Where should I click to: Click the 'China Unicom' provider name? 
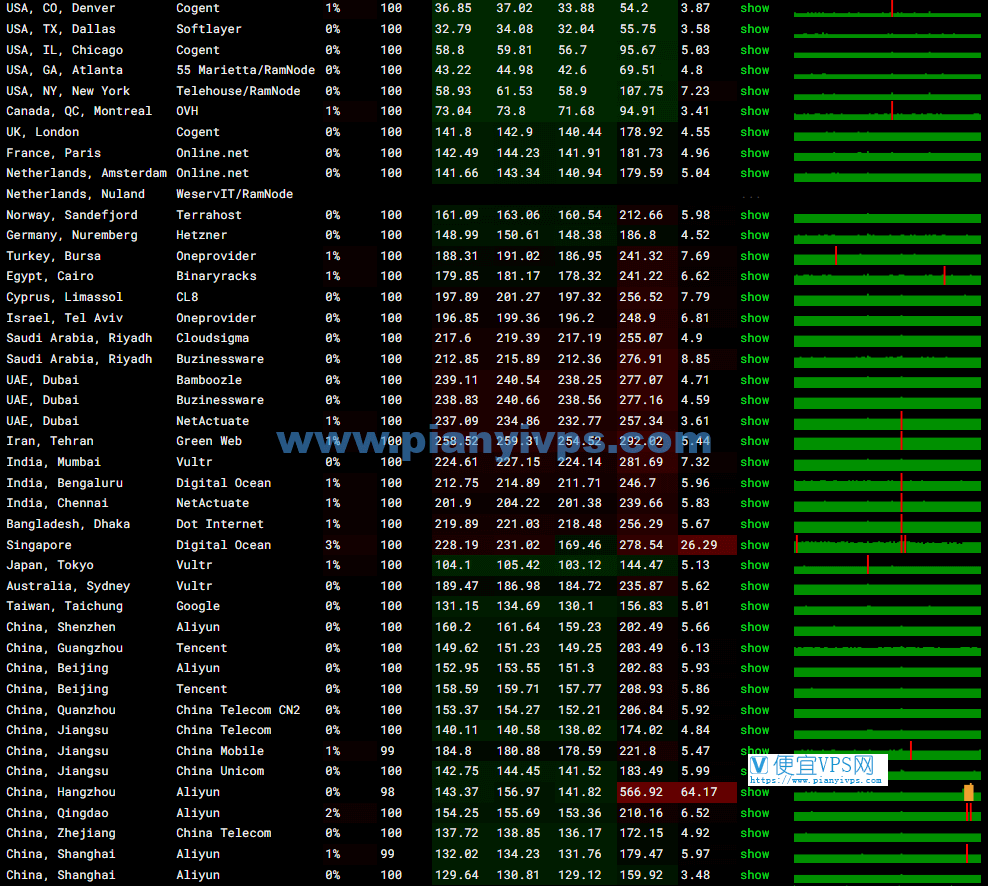[220, 771]
